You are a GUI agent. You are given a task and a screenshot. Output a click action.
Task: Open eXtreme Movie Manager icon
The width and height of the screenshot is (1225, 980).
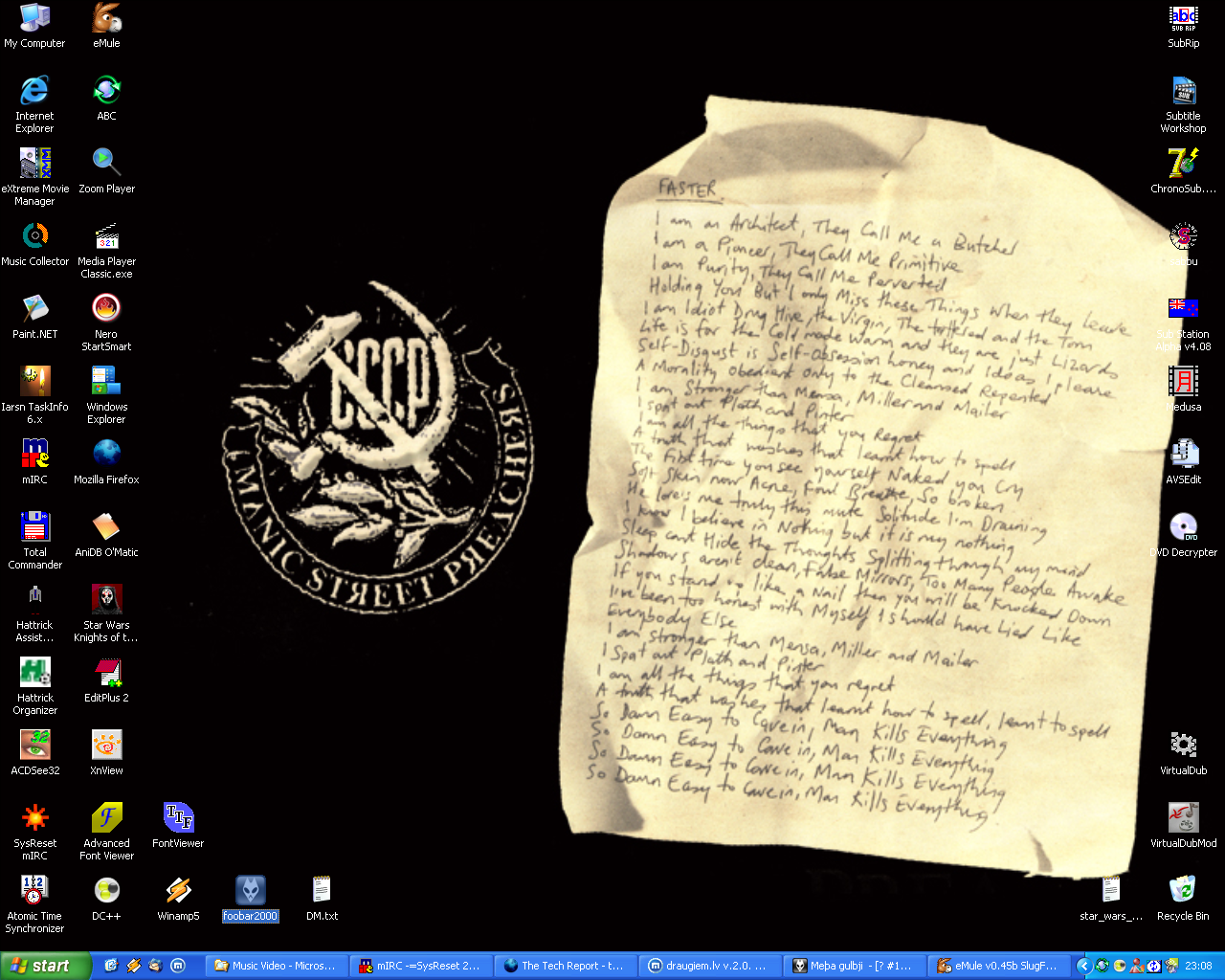point(34,177)
